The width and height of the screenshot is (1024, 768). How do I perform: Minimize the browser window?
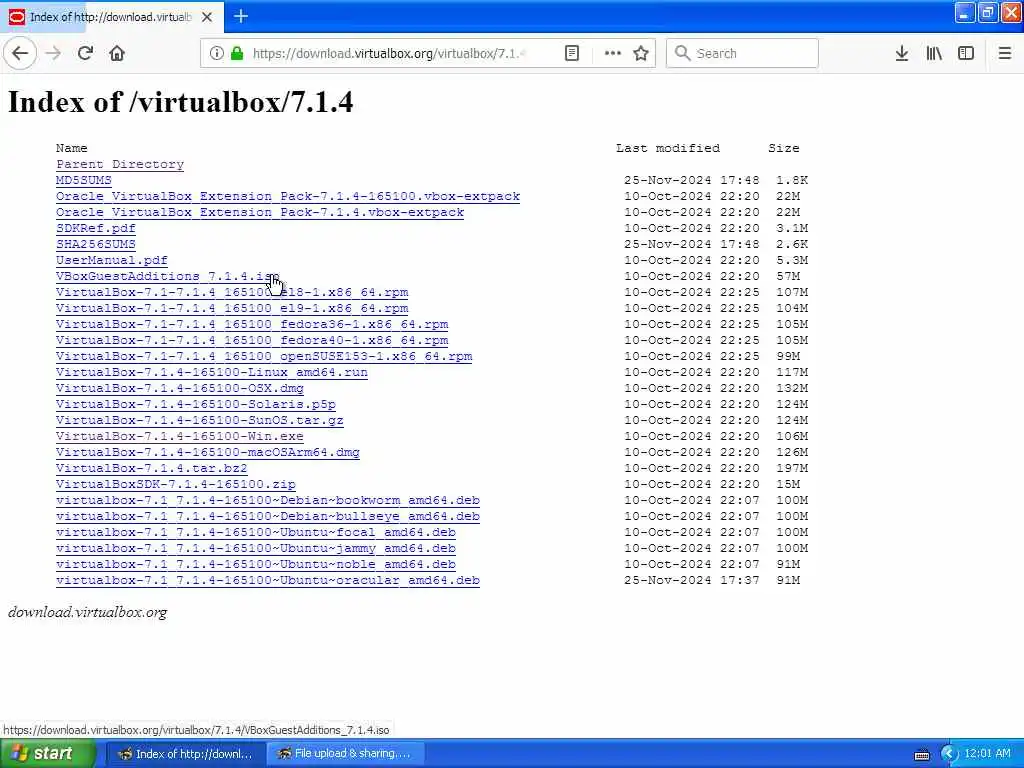pos(965,12)
